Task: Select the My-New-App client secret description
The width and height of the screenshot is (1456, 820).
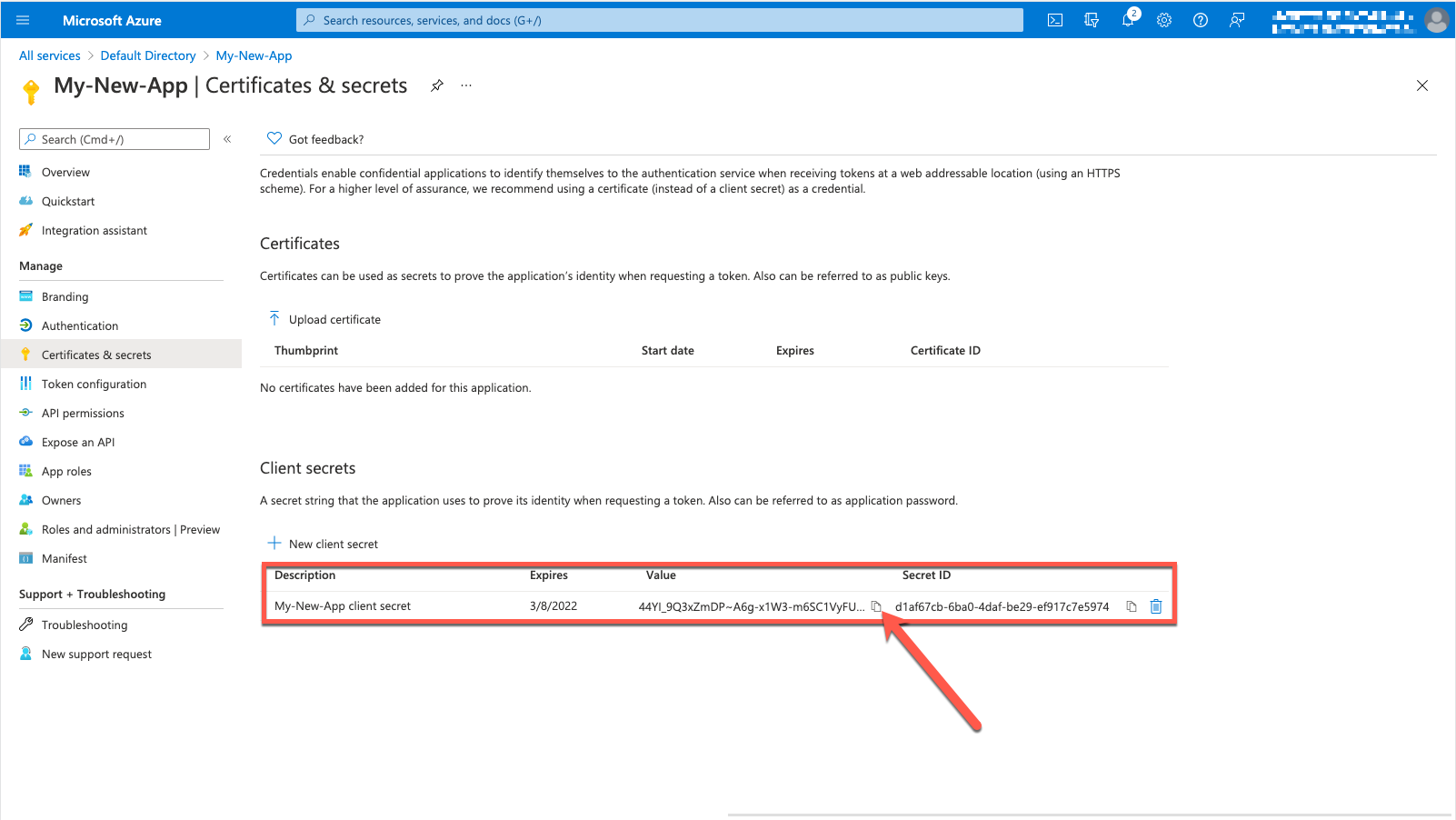Action: (343, 606)
